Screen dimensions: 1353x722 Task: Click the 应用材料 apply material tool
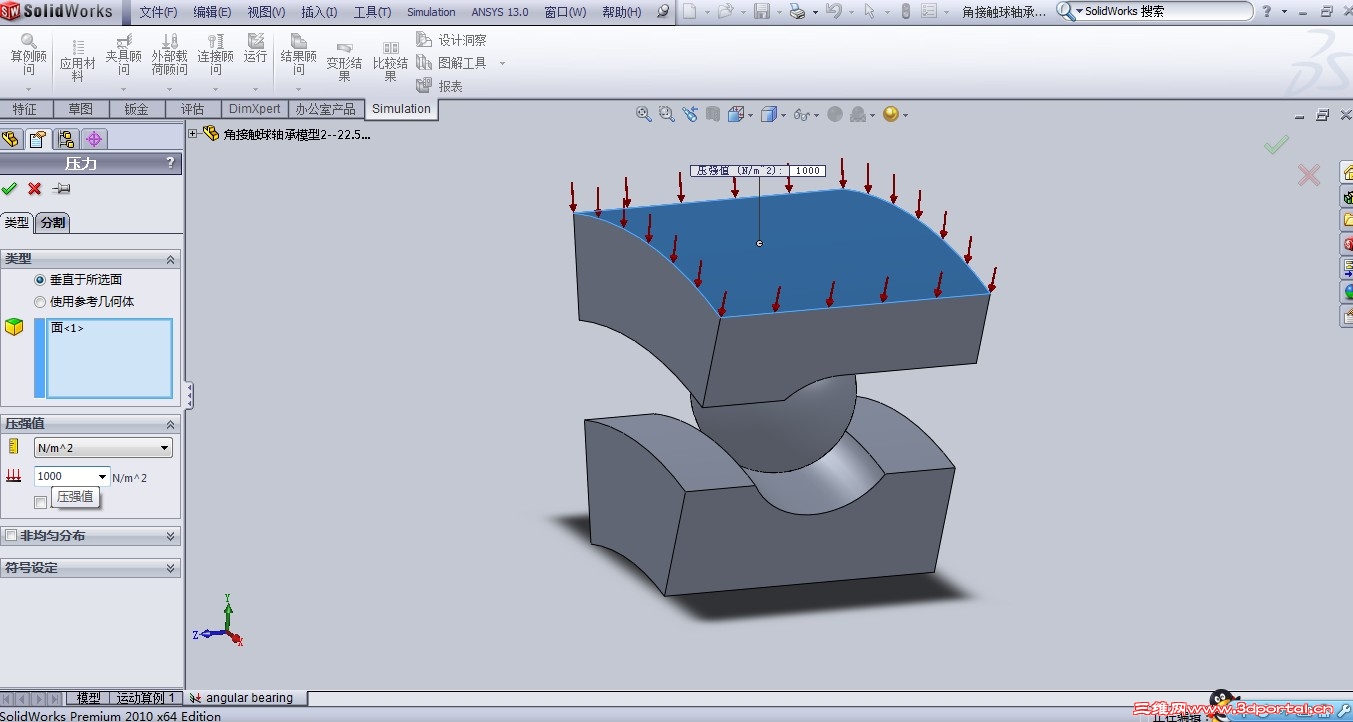pos(77,61)
